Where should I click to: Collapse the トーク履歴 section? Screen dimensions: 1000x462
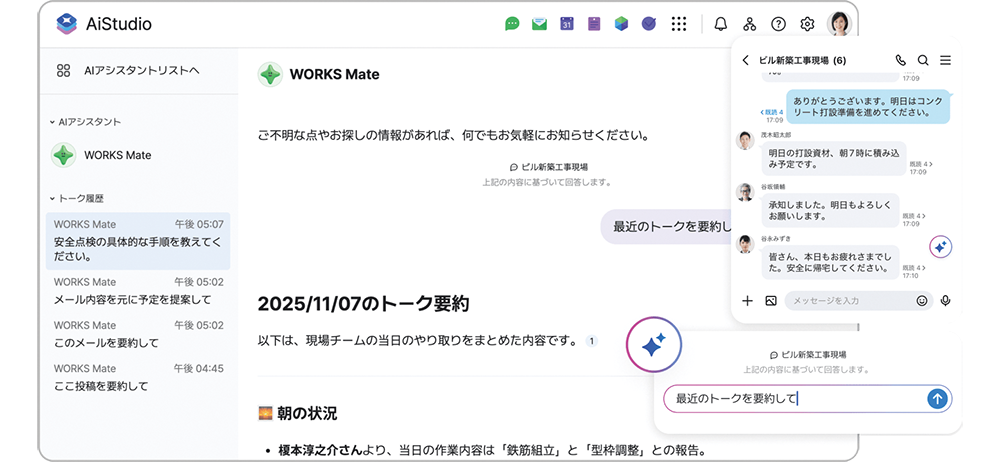[77, 198]
